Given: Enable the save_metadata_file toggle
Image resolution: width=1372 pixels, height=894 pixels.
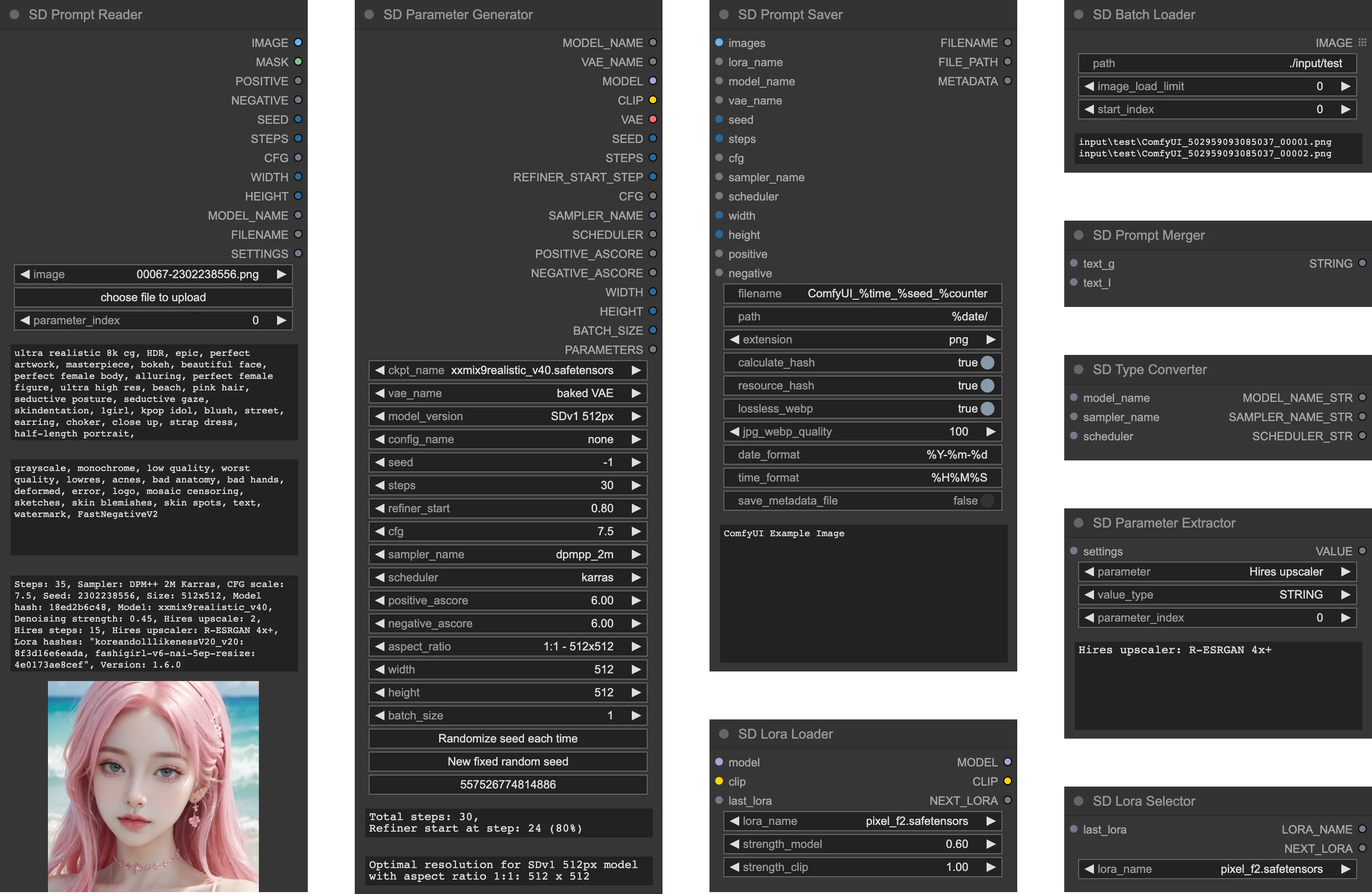Looking at the screenshot, I should pyautogui.click(x=862, y=501).
